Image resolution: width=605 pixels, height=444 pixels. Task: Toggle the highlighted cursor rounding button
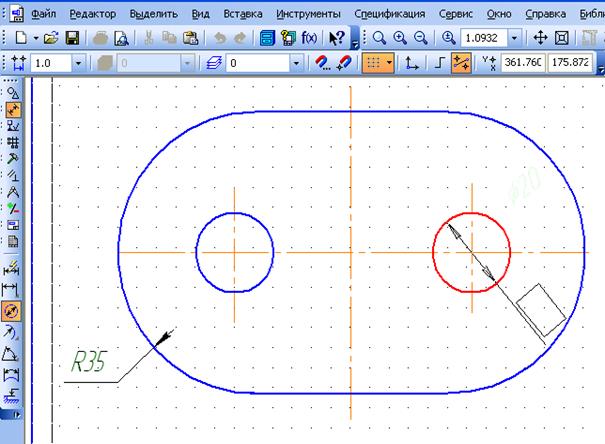[x=462, y=63]
